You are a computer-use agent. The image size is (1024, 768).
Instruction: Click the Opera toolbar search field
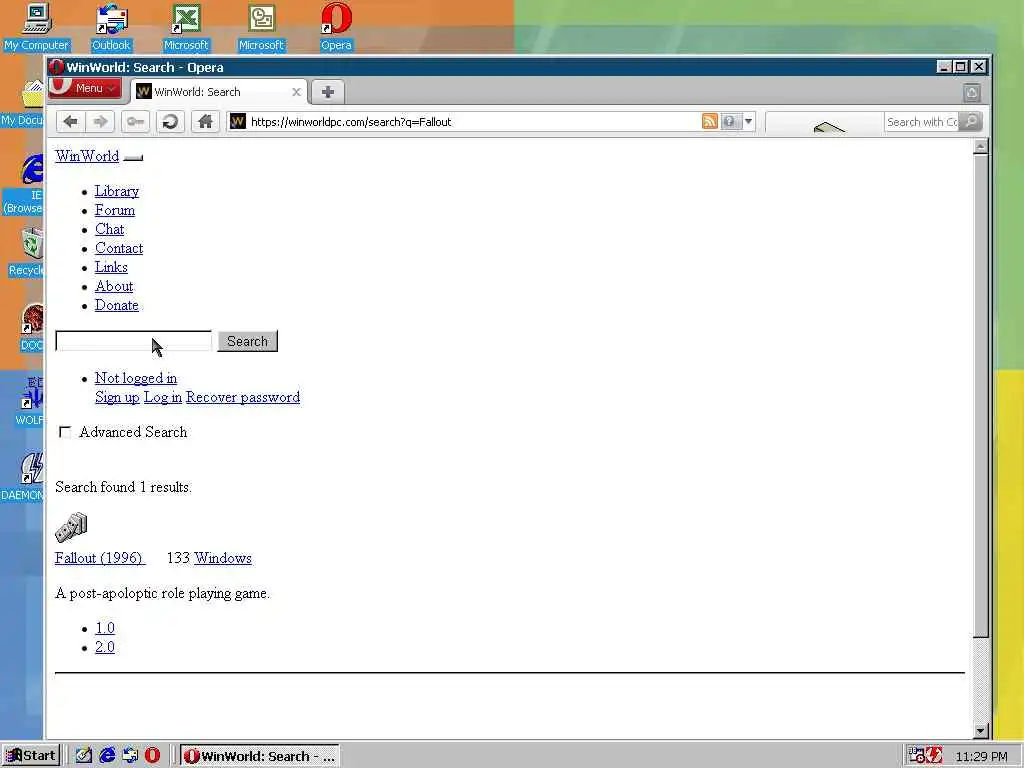tap(921, 121)
